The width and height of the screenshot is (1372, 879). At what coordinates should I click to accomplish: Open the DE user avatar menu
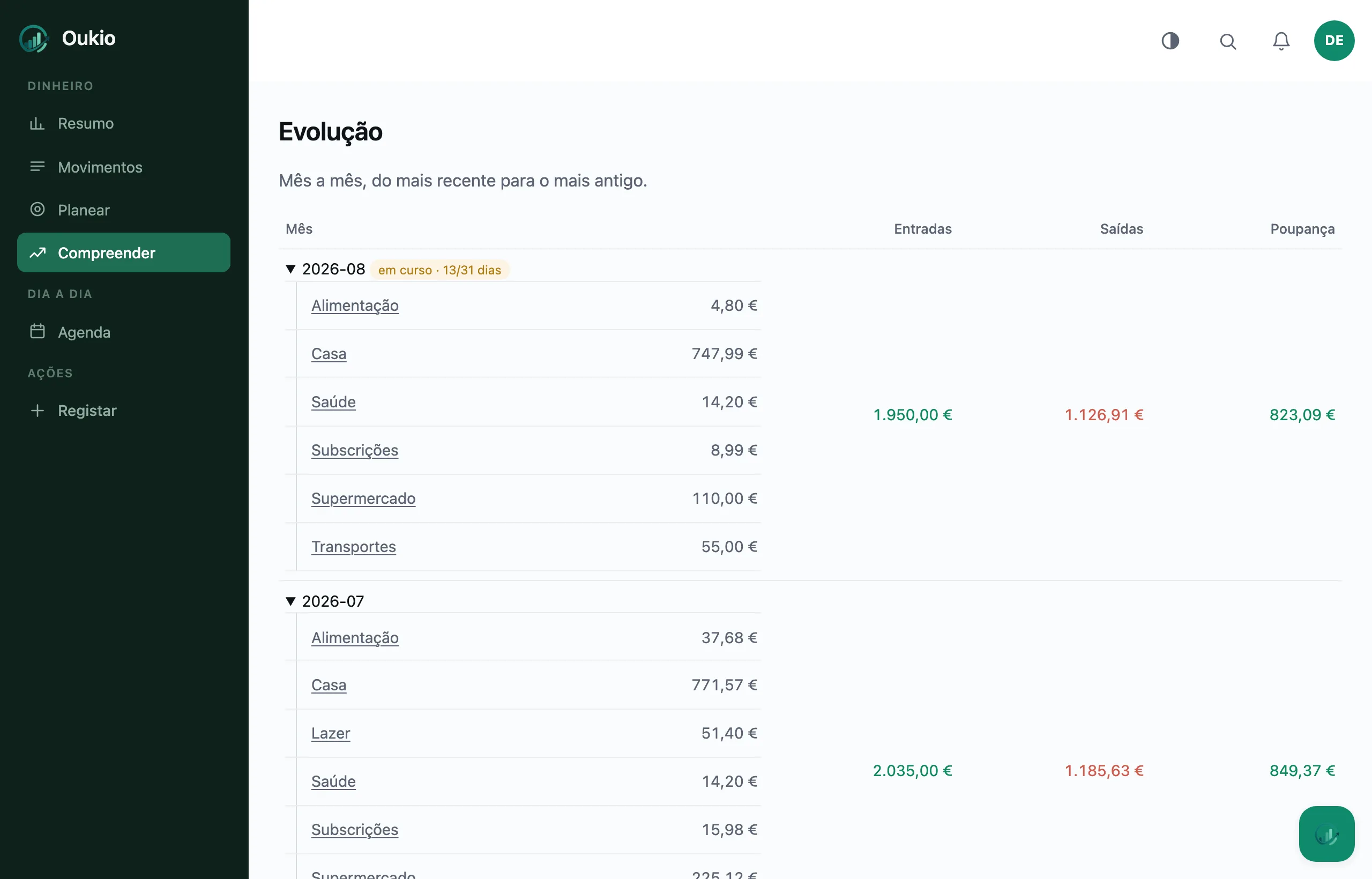pyautogui.click(x=1334, y=41)
